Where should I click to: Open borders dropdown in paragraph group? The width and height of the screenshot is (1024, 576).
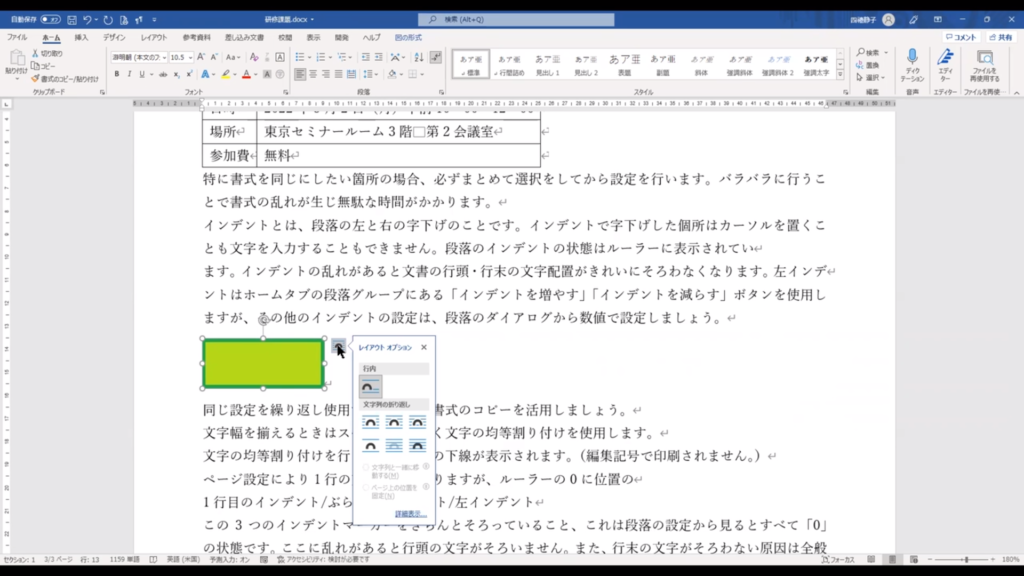[423, 74]
